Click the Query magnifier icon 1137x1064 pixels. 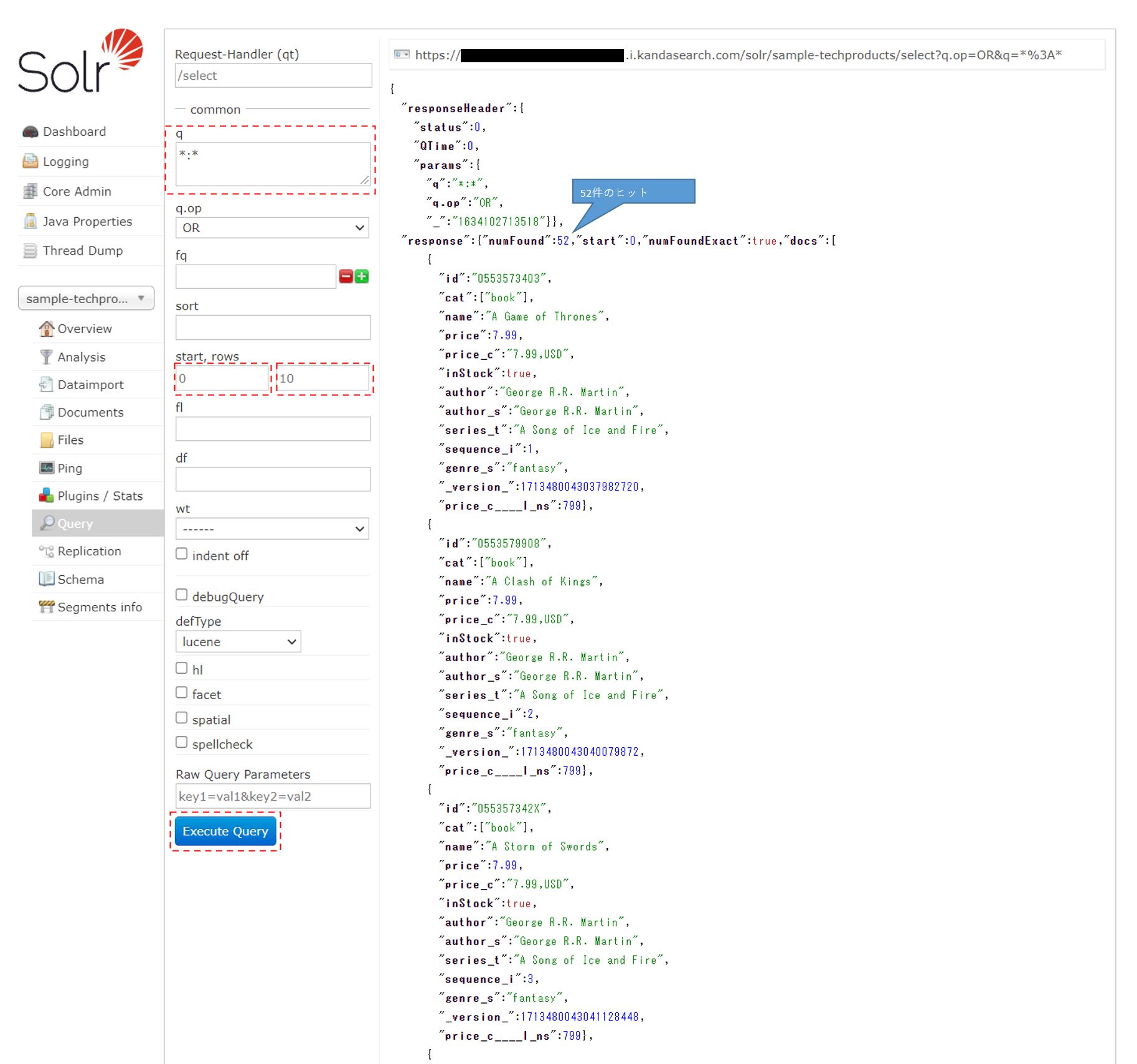pos(47,524)
